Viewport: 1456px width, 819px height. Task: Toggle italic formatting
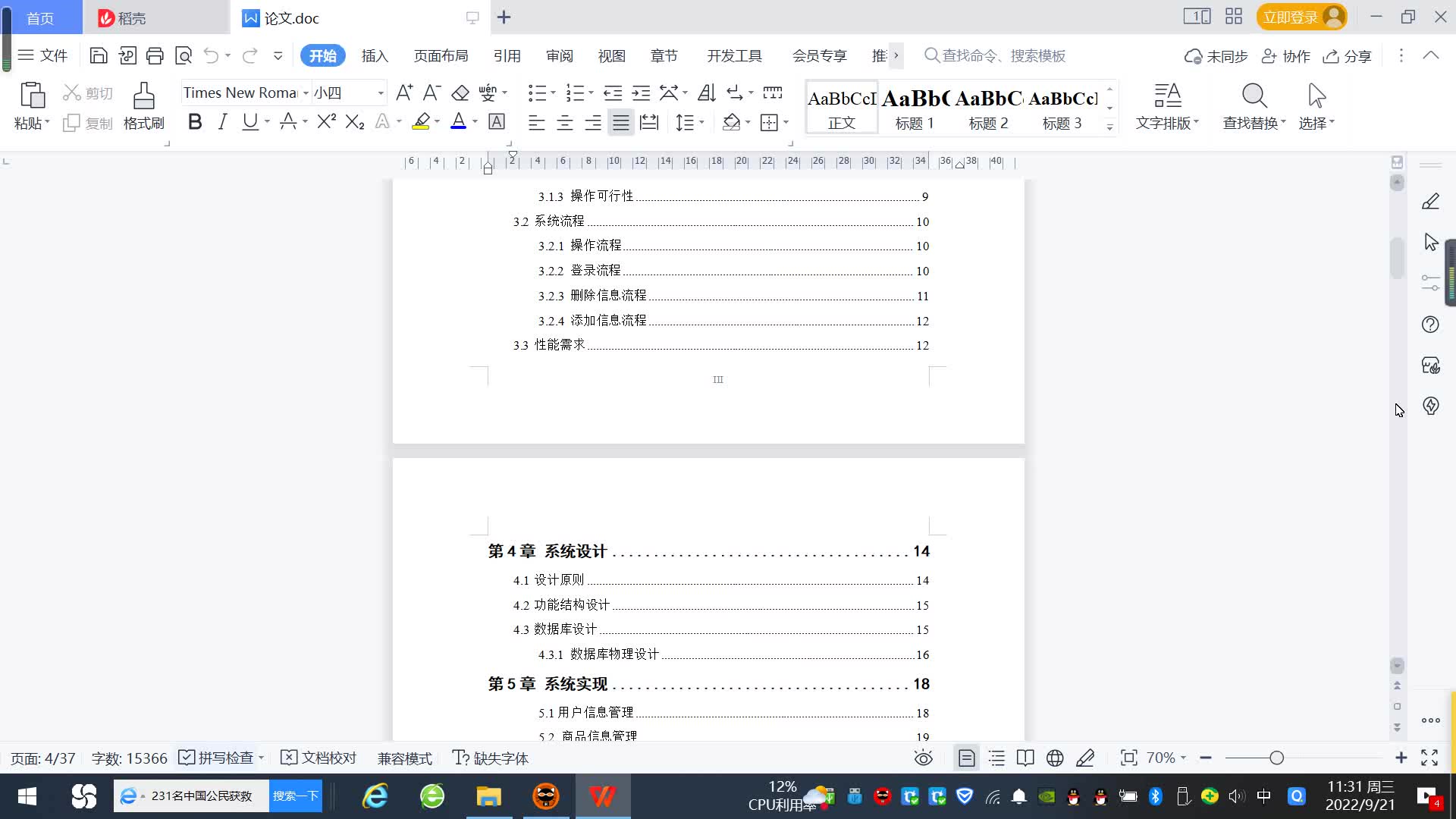coord(222,121)
